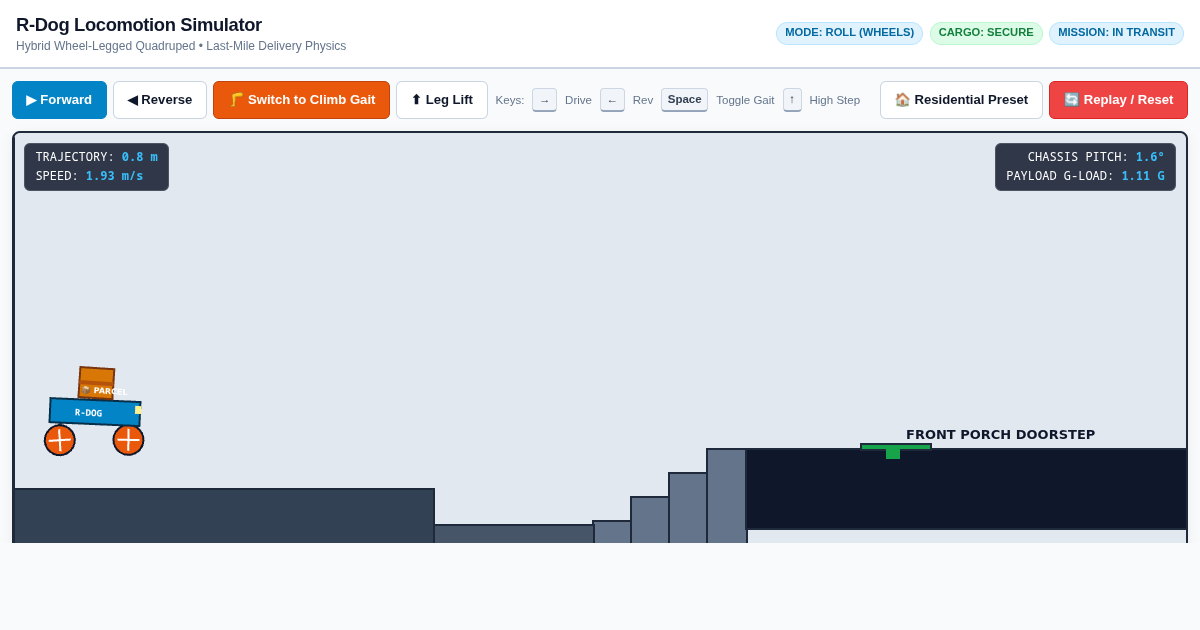Click the right arrow Drive key
1200x630 pixels.
point(544,100)
